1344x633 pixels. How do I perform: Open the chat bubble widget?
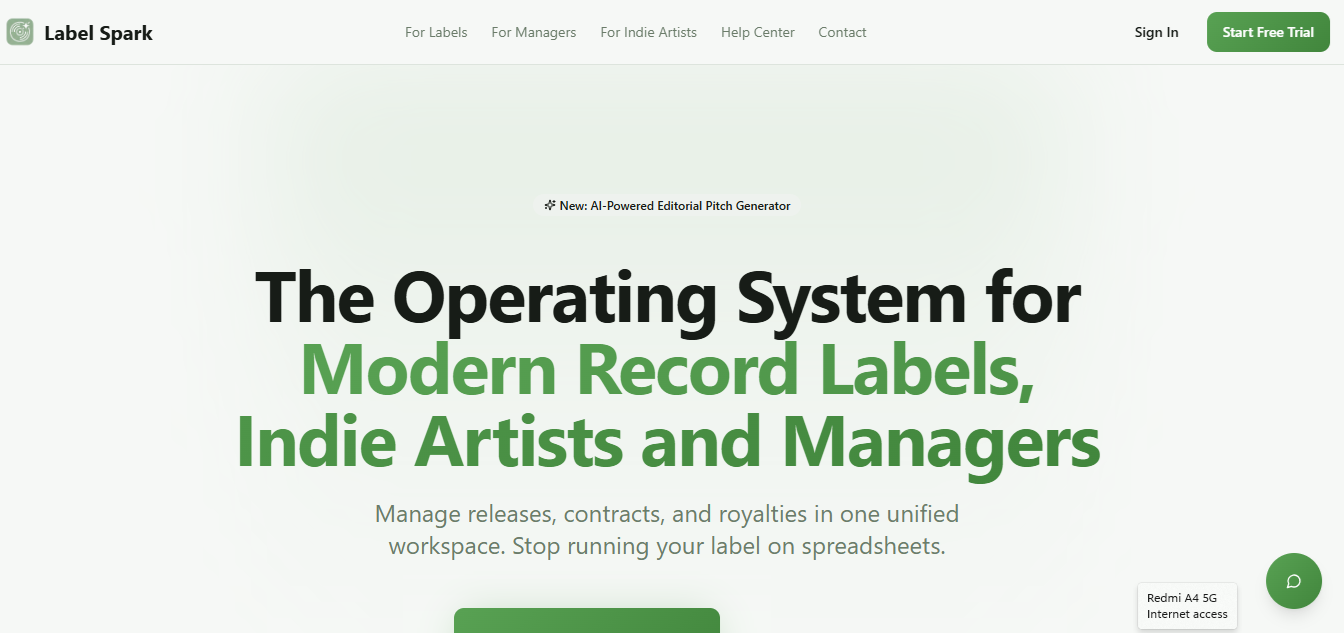pyautogui.click(x=1293, y=581)
